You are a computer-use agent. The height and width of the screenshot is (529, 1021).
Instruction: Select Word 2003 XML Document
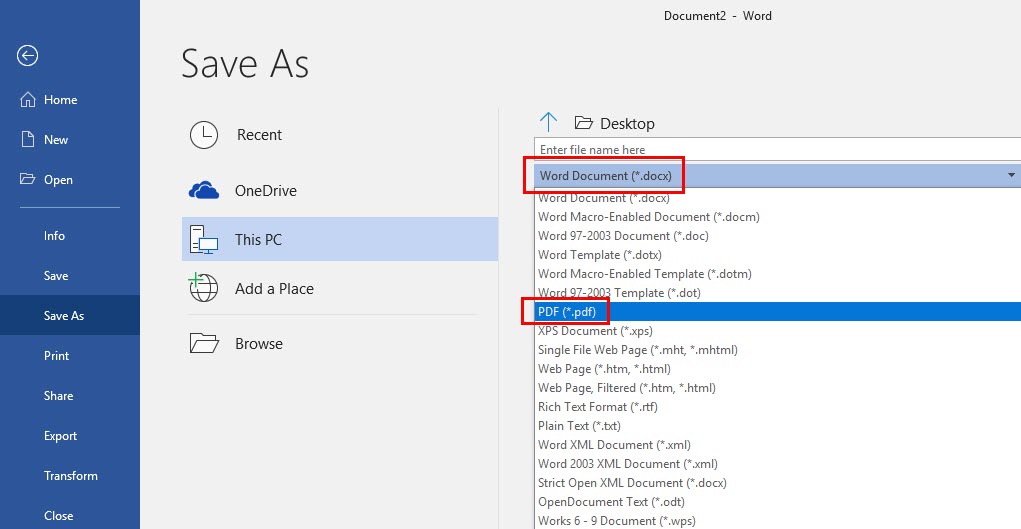(x=777, y=464)
